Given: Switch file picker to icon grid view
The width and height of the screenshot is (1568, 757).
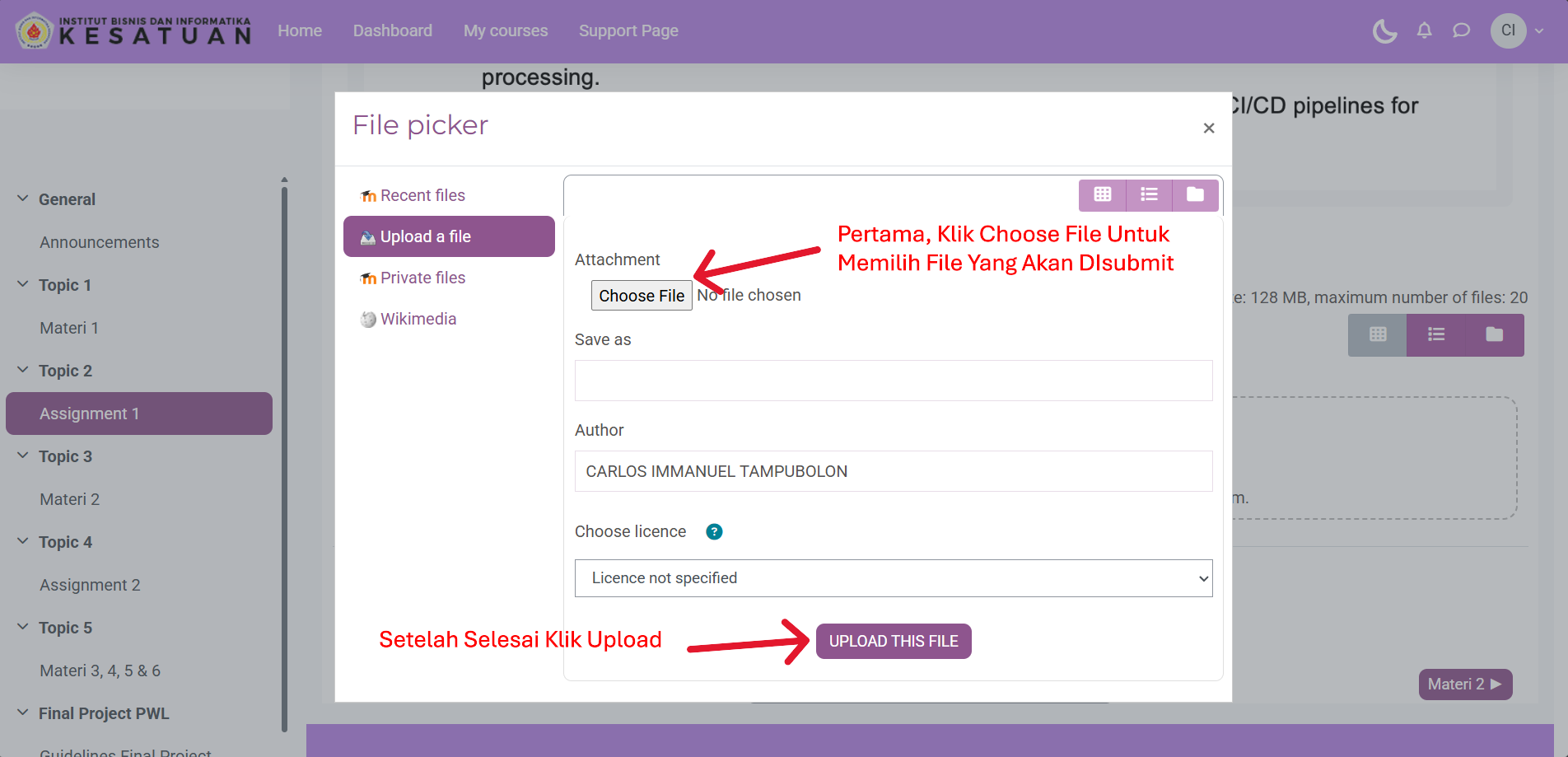Looking at the screenshot, I should tap(1102, 194).
